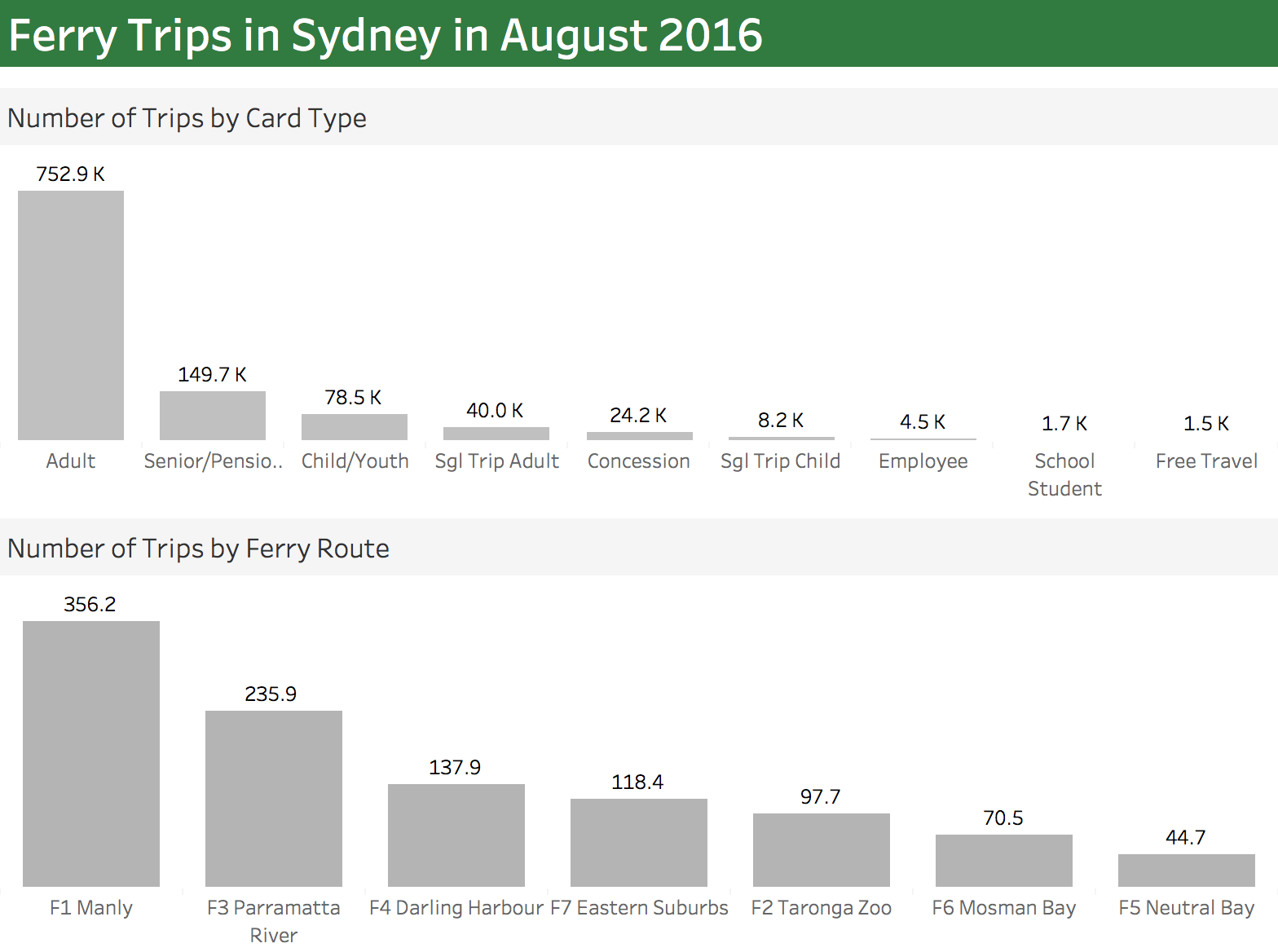The width and height of the screenshot is (1278, 952).
Task: Select the Sgl Trip Child label
Action: [780, 461]
